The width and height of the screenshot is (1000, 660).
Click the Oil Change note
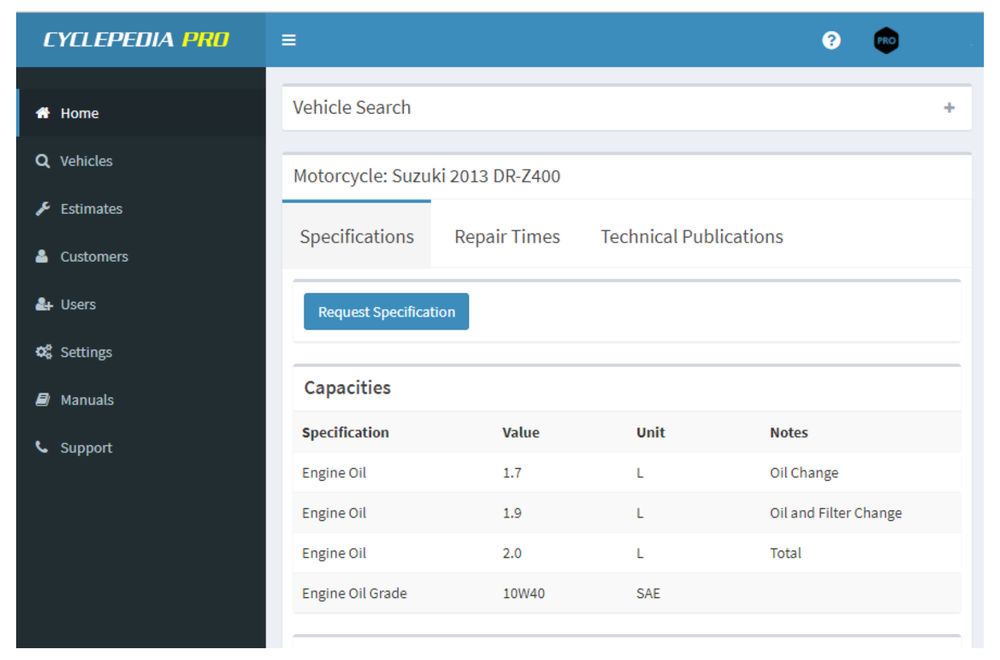click(804, 473)
